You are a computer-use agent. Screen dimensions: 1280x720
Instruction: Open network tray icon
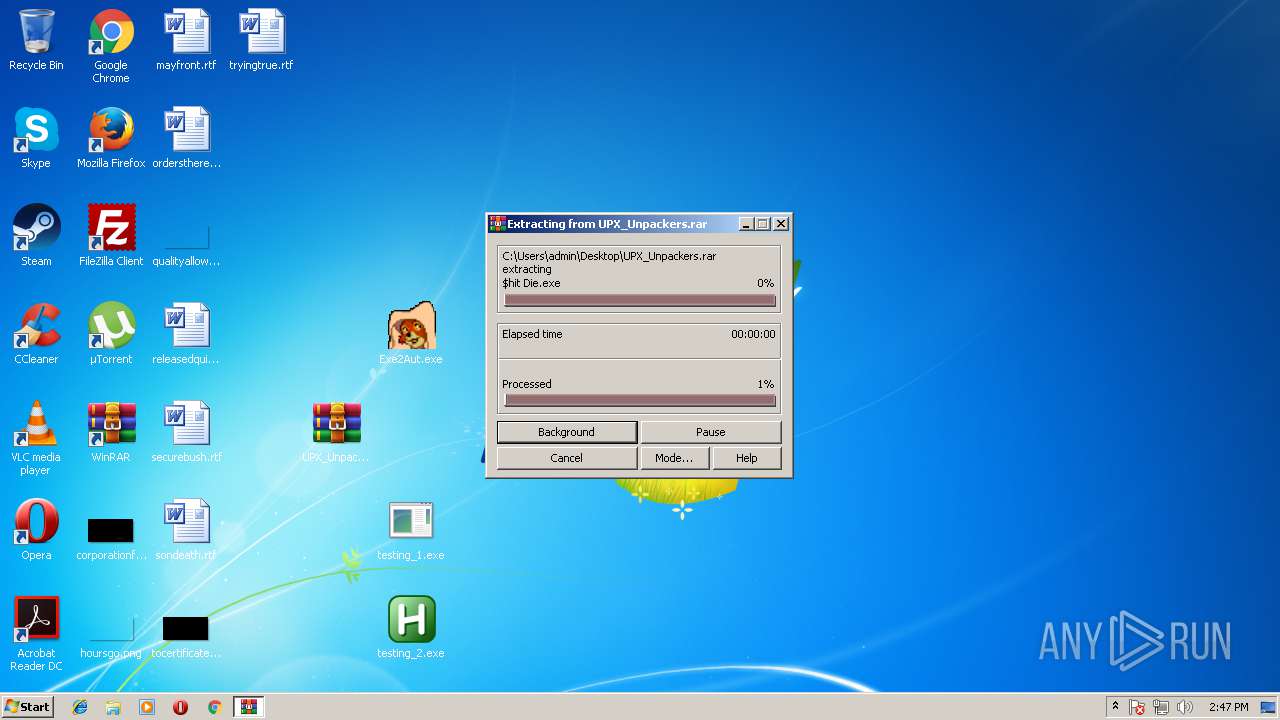click(x=1161, y=707)
